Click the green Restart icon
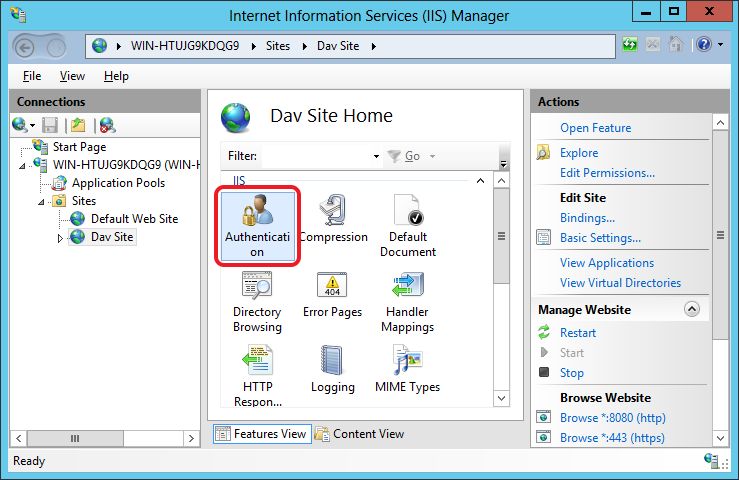This screenshot has height=480, width=739. click(x=544, y=332)
